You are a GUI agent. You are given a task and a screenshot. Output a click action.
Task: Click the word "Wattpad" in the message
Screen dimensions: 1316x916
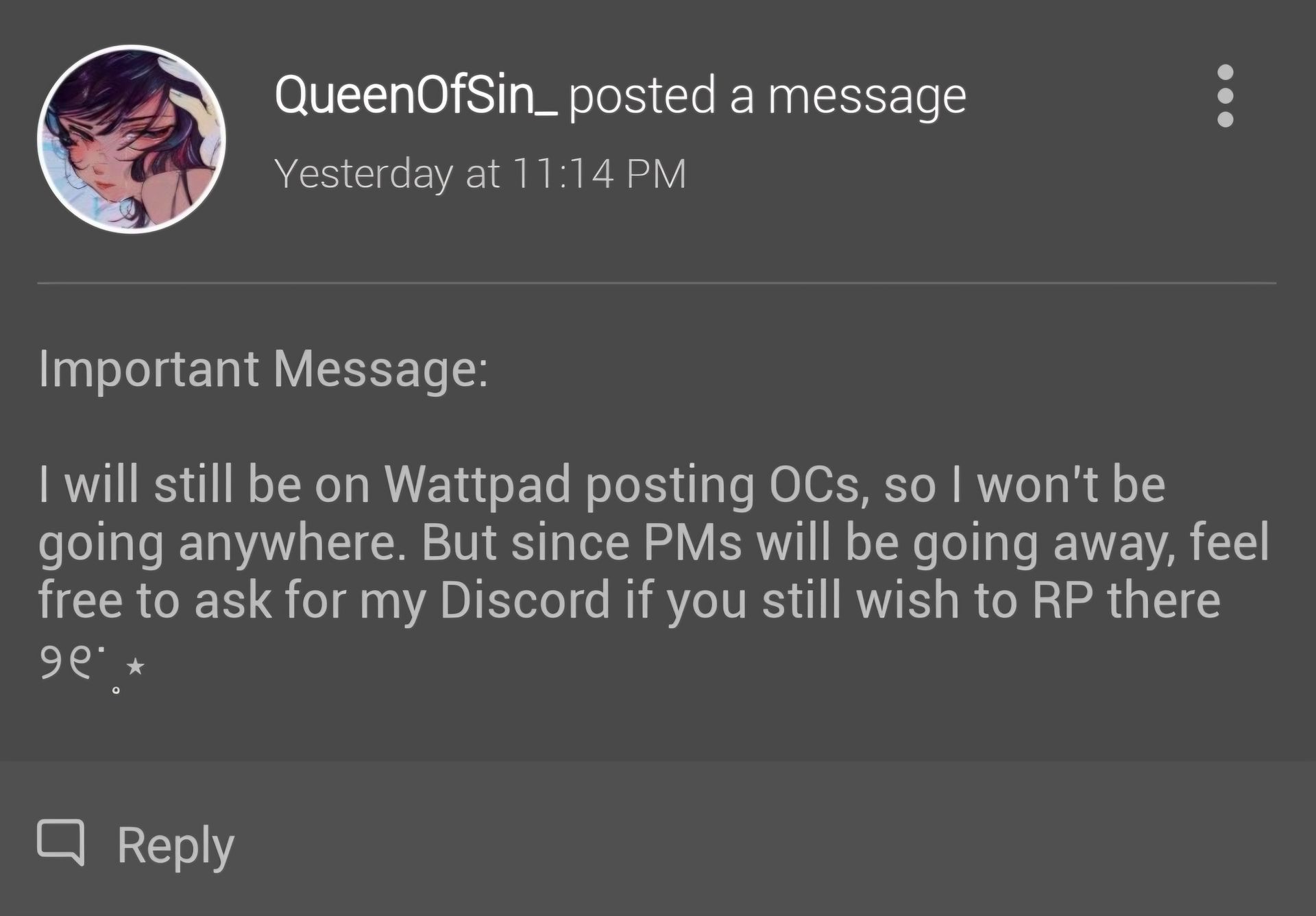tap(477, 485)
